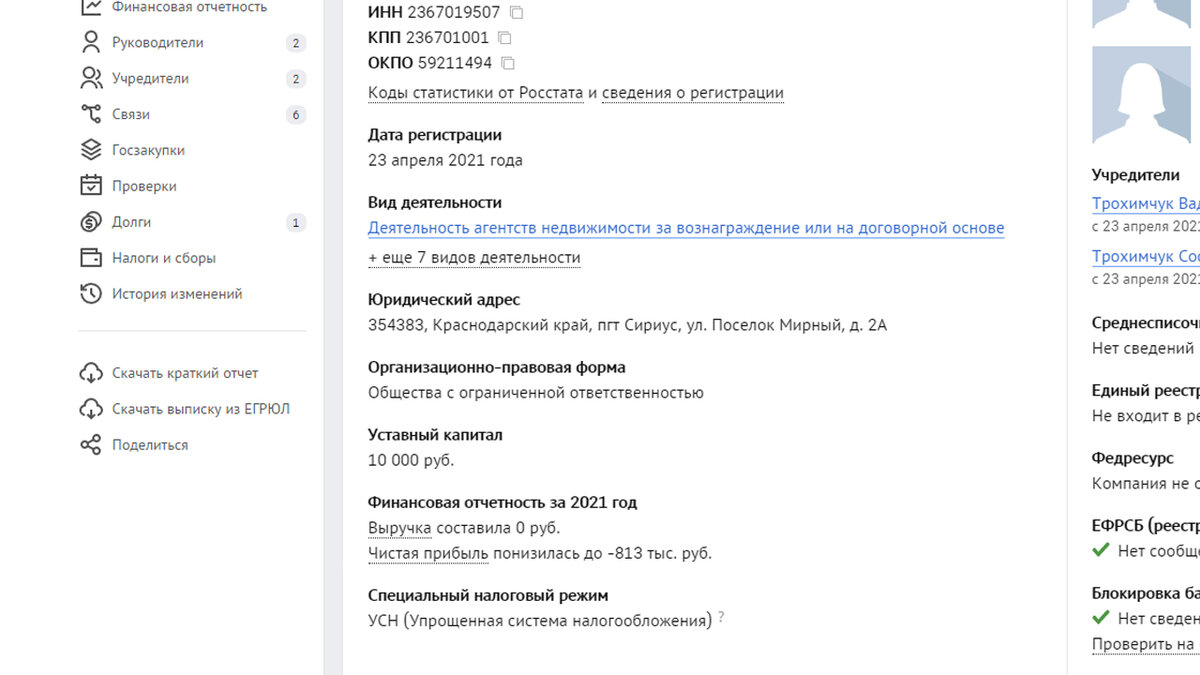The width and height of the screenshot is (1200, 675).
Task: Copy the КПП number icon
Action: [x=505, y=38]
